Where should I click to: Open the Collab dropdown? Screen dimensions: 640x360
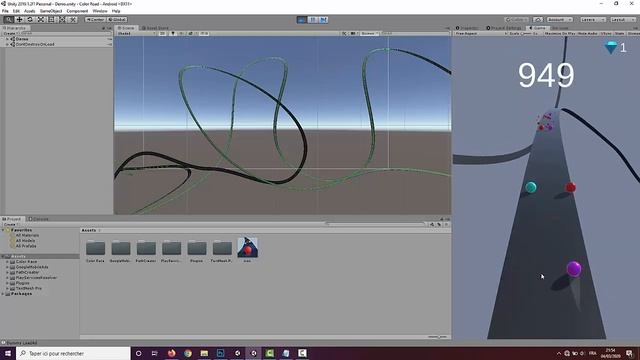[x=516, y=20]
